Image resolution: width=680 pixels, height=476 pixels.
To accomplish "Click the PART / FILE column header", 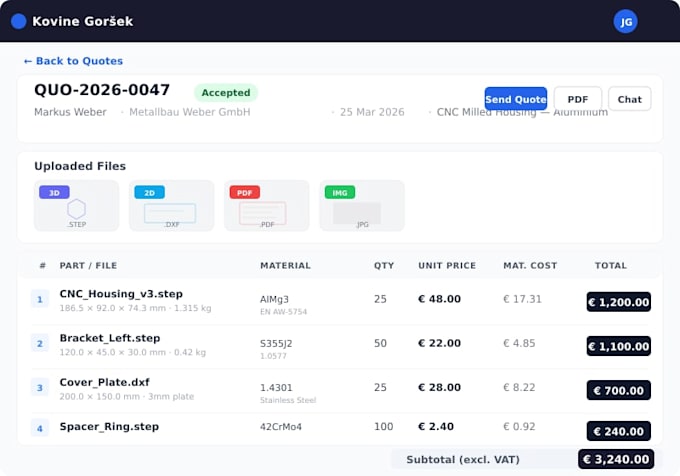I will point(88,265).
